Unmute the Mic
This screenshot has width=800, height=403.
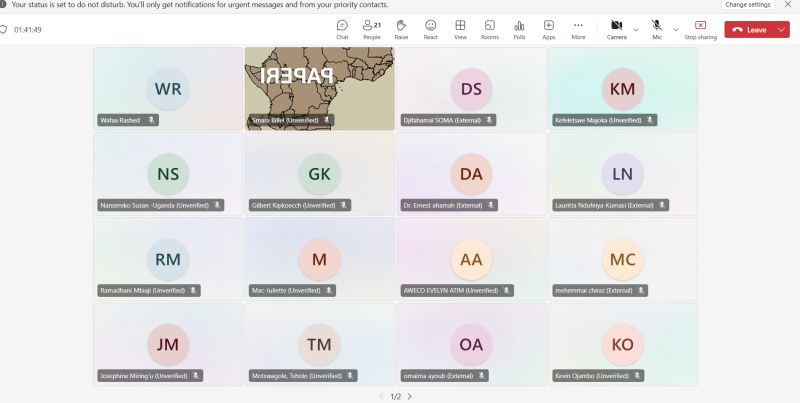657,30
